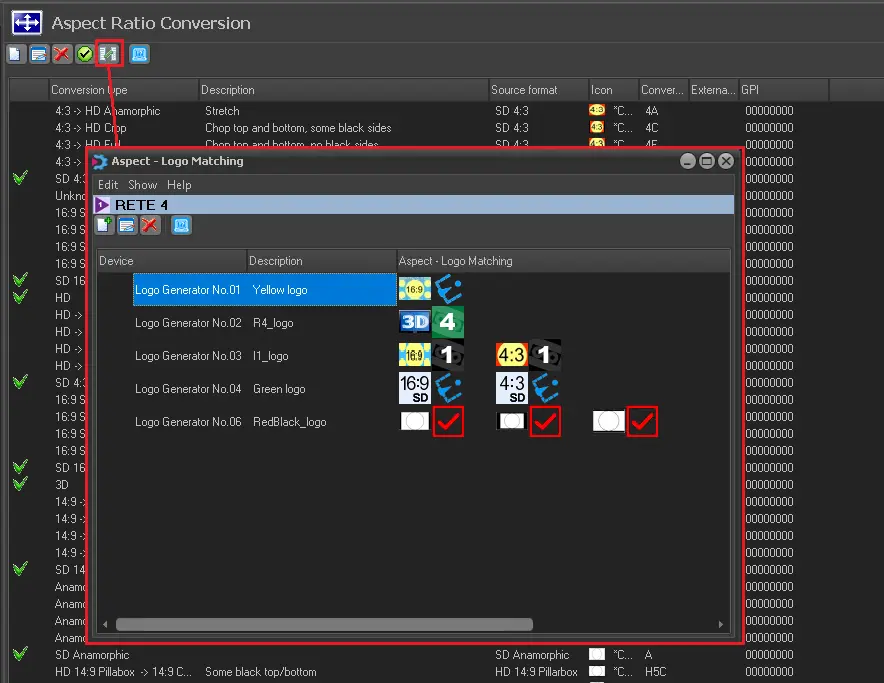The width and height of the screenshot is (884, 683).
Task: Click the edit icon in Logo Matching toolbar
Action: tap(127, 225)
